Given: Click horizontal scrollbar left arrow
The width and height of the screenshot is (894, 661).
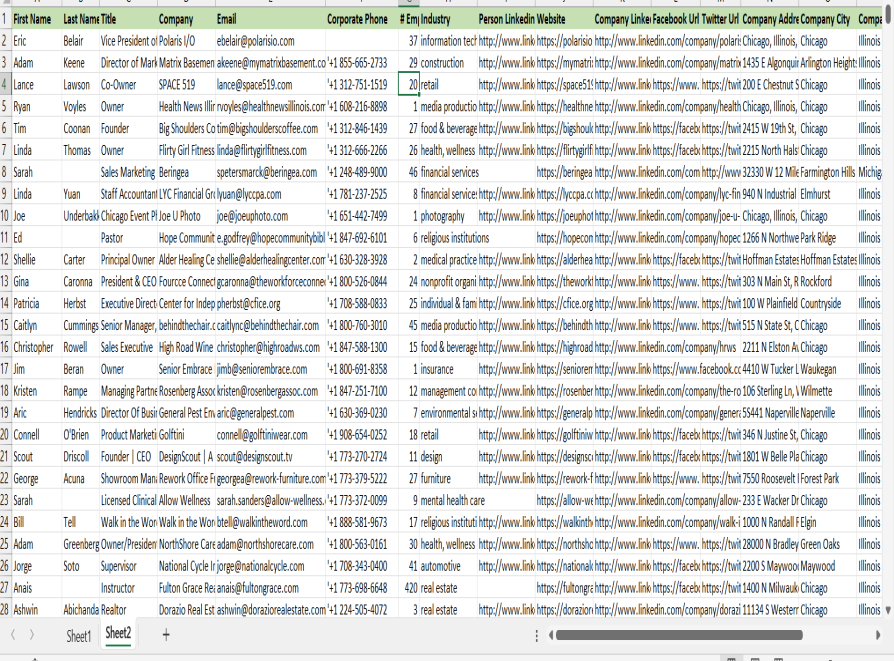Looking at the screenshot, I should 551,635.
